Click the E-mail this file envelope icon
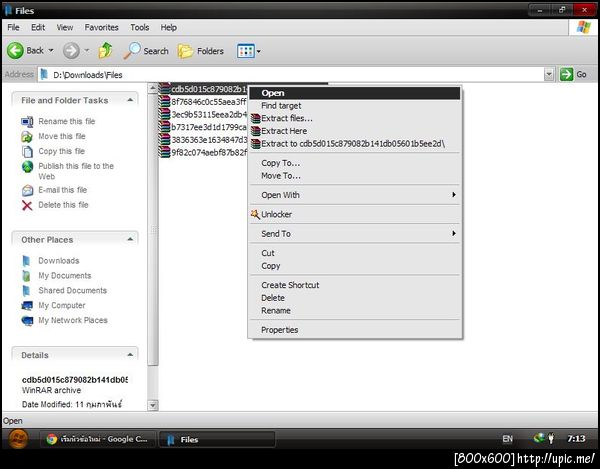 pyautogui.click(x=27, y=190)
